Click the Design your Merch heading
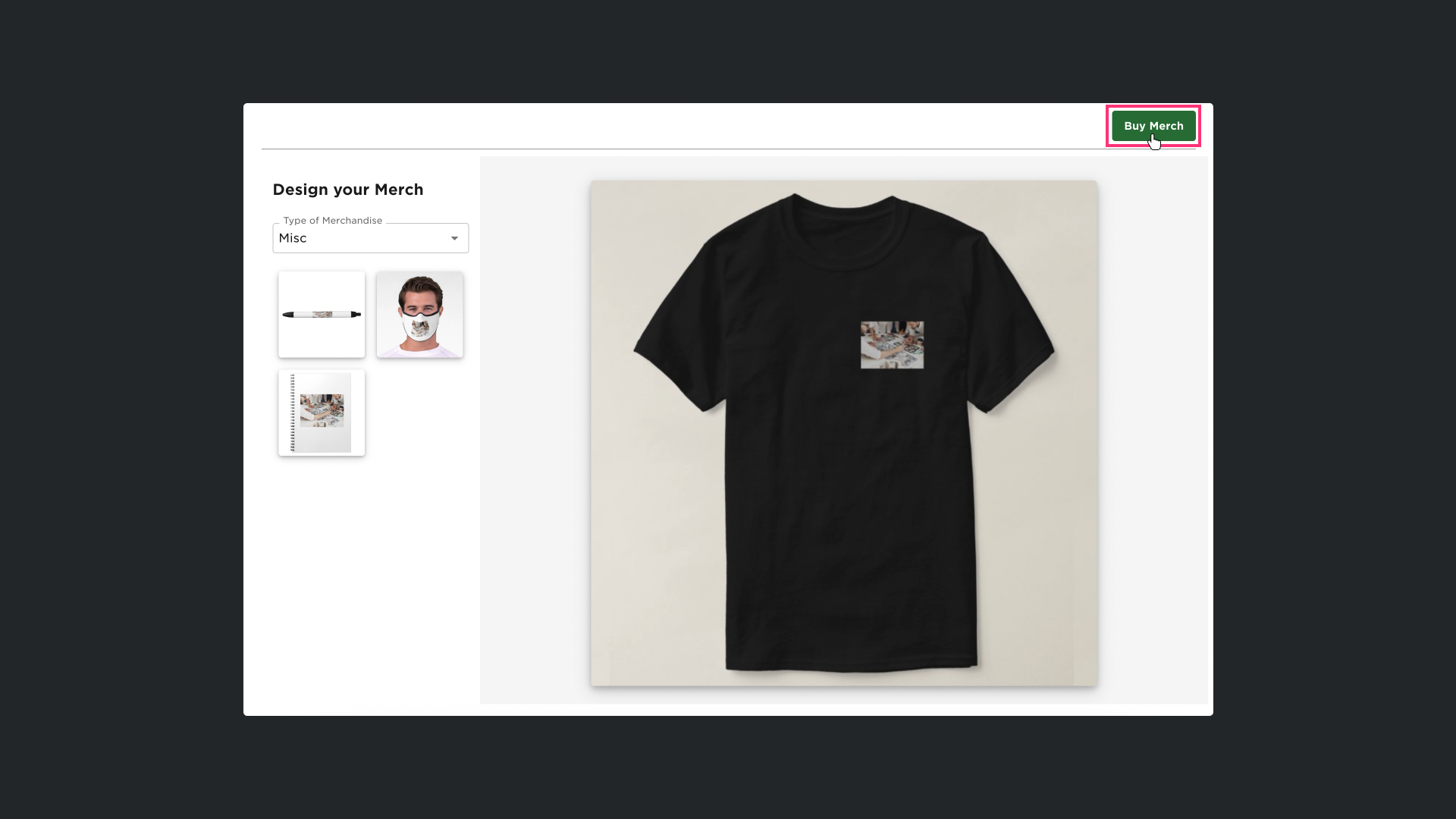The height and width of the screenshot is (819, 1456). 348,190
